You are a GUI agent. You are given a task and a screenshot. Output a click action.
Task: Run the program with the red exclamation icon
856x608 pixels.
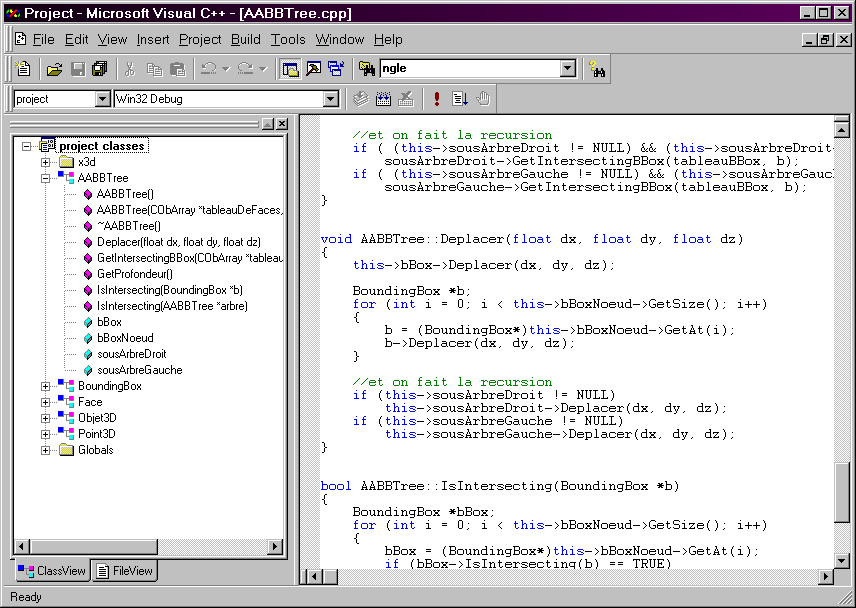(436, 99)
